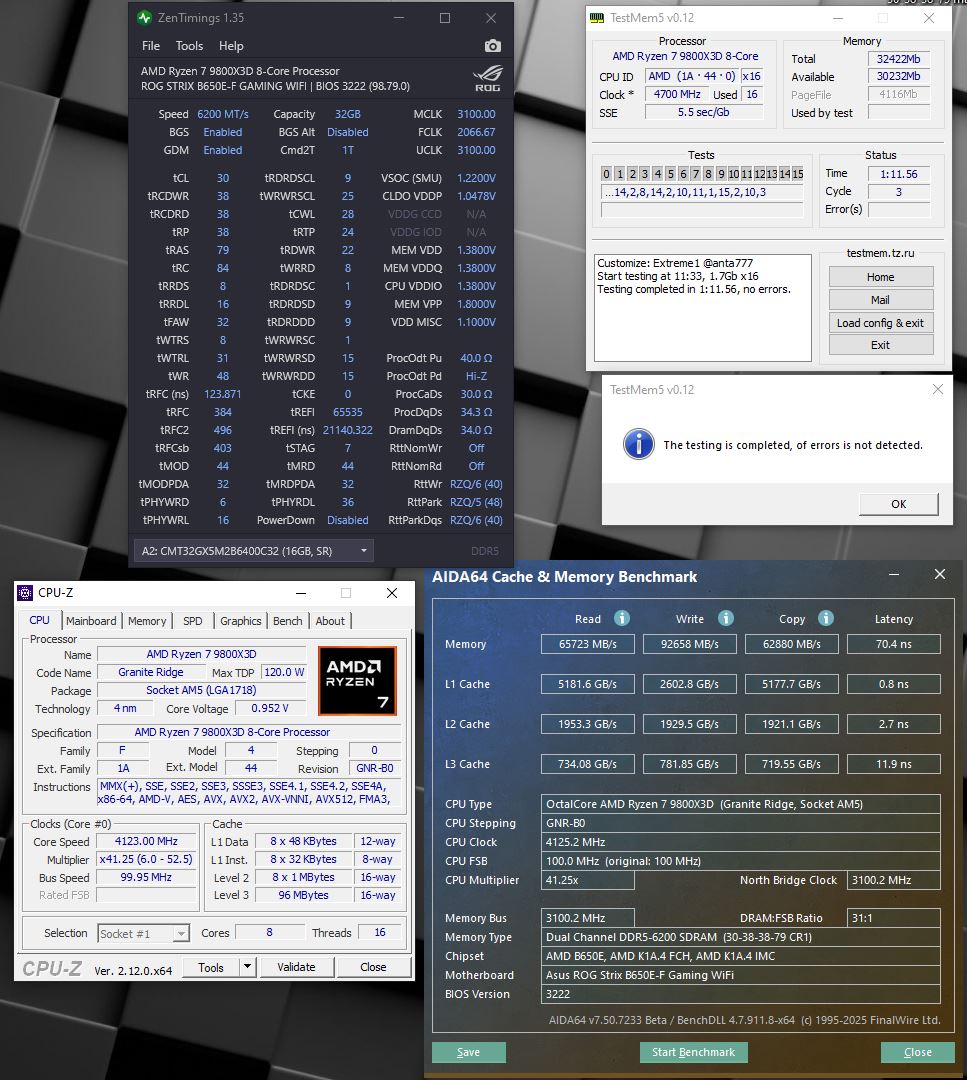Click the Memory Read 65723 MB/s field

[588, 644]
